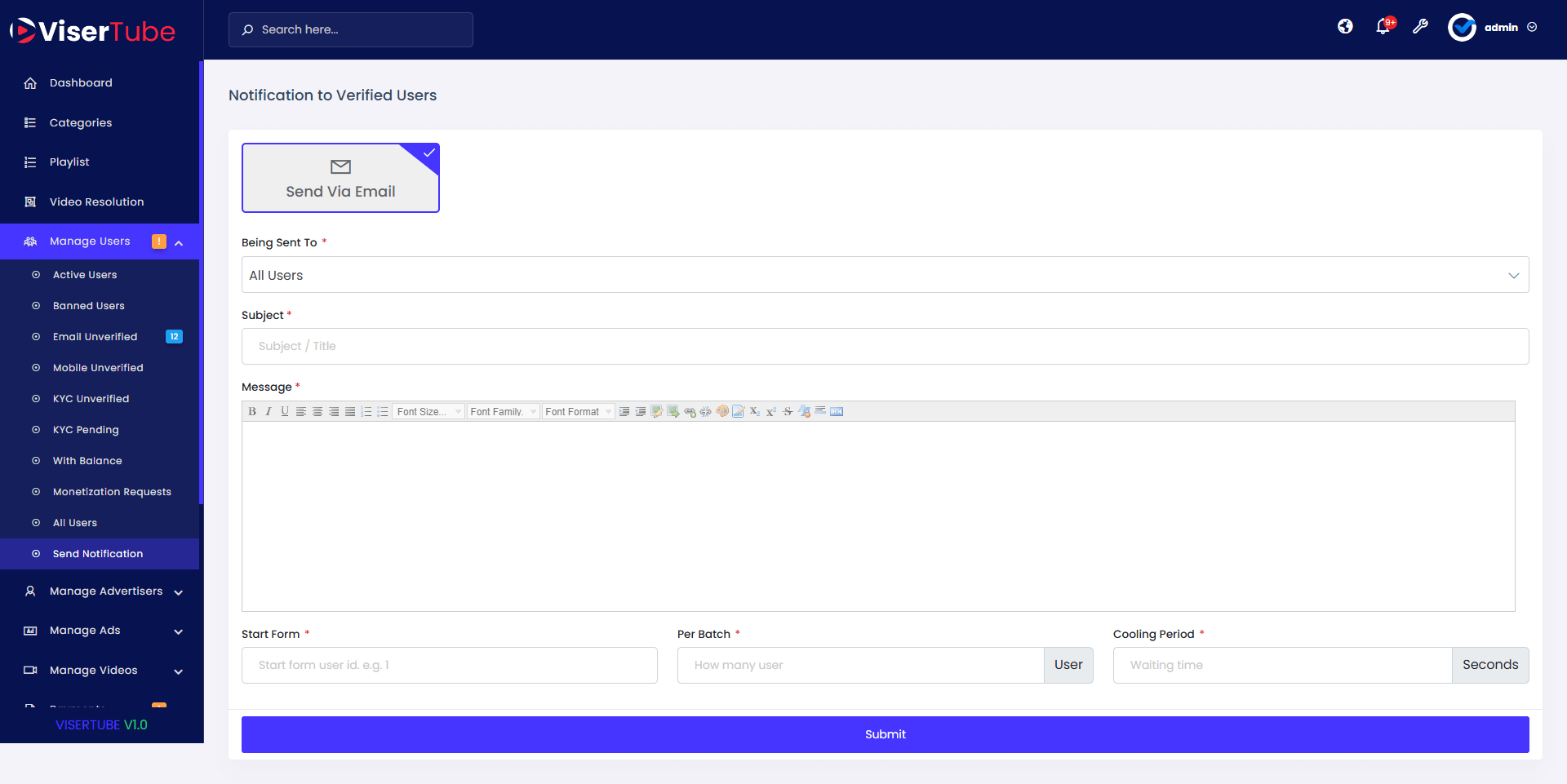Image resolution: width=1567 pixels, height=784 pixels.
Task: Expand the Manage Advertisers menu
Action: [x=106, y=591]
